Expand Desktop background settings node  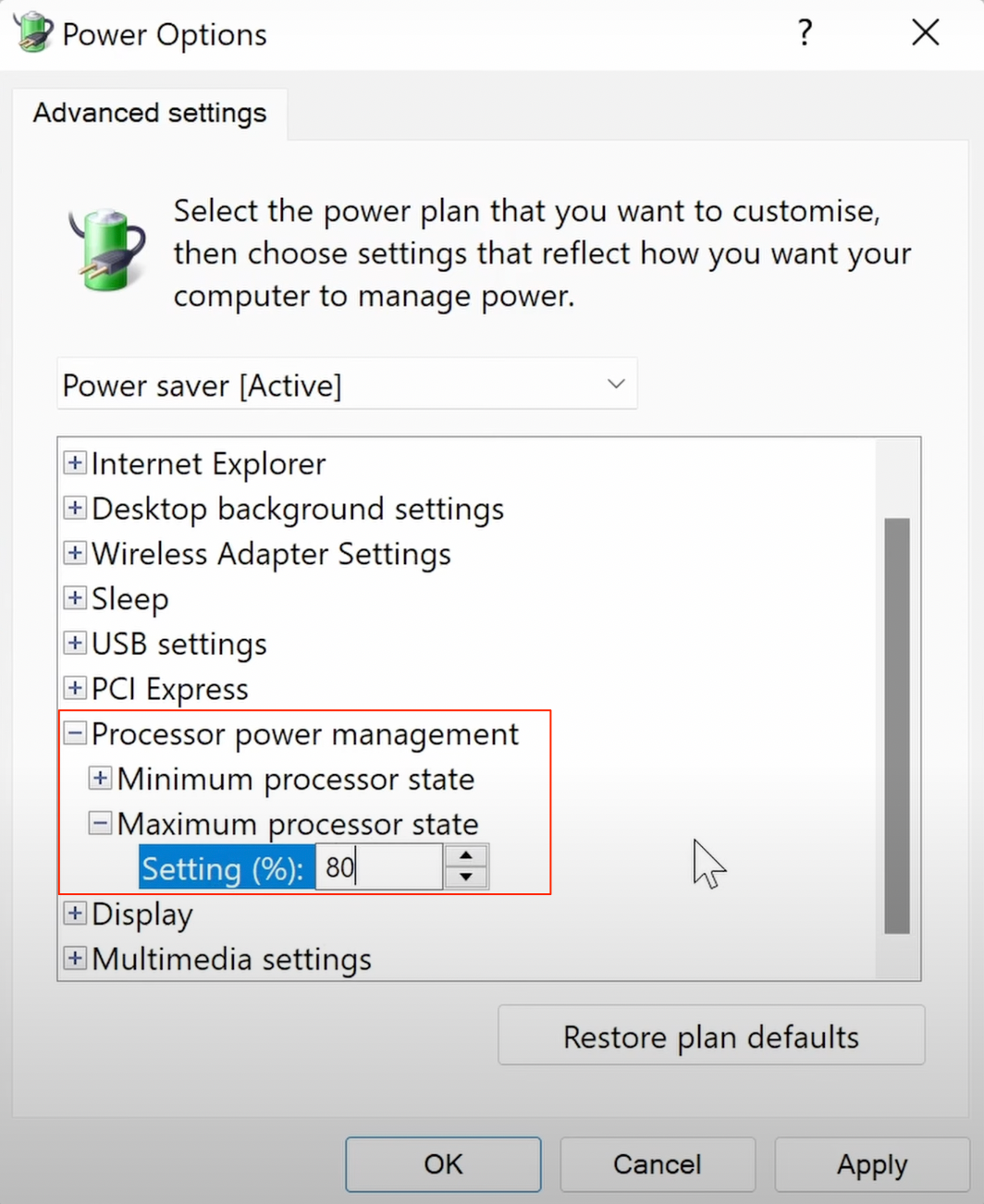(x=75, y=508)
